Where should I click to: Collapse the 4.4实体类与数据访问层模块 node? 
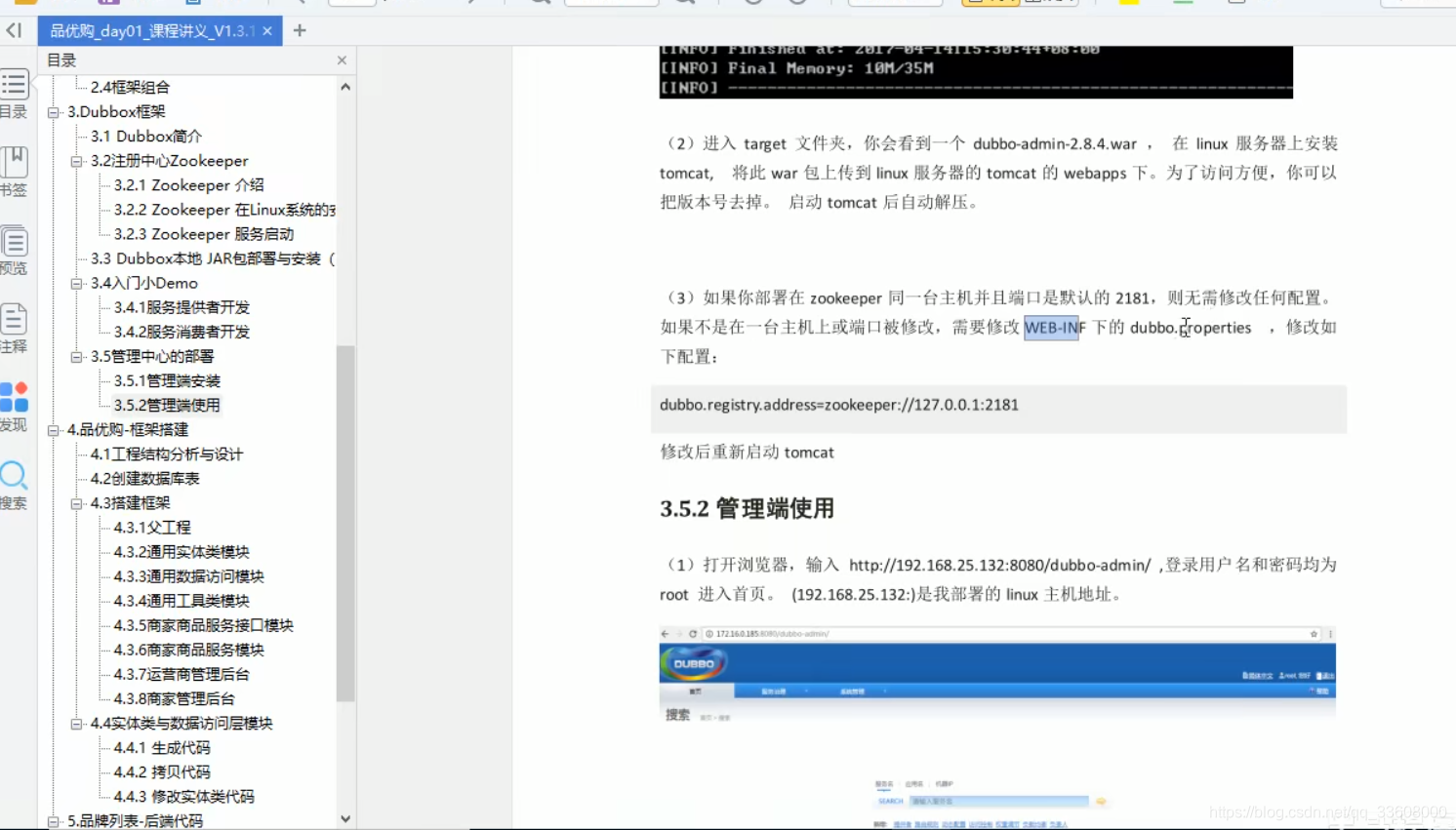(77, 724)
